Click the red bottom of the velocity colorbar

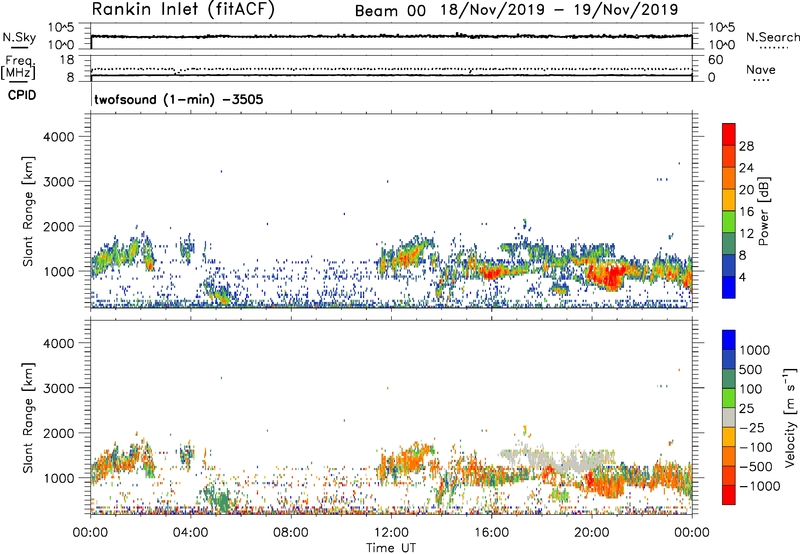[x=729, y=495]
